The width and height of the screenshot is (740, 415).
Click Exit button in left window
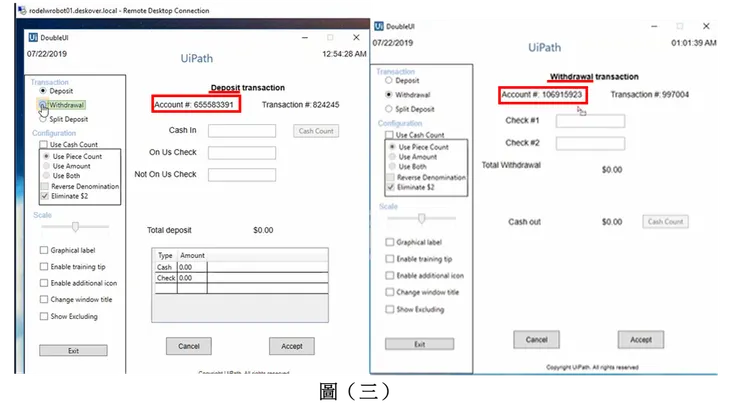click(73, 350)
